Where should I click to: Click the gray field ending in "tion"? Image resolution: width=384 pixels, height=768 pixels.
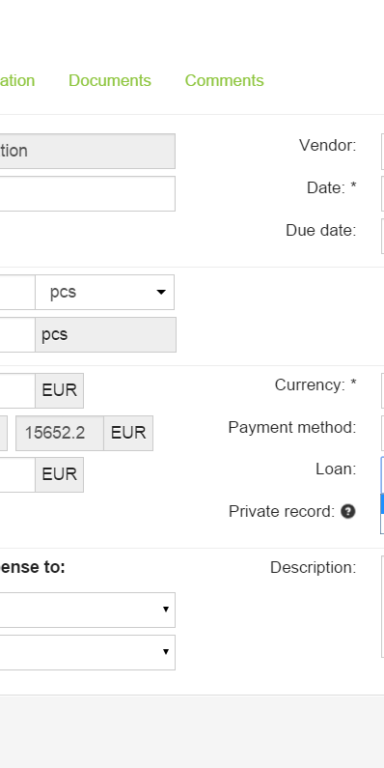(88, 151)
